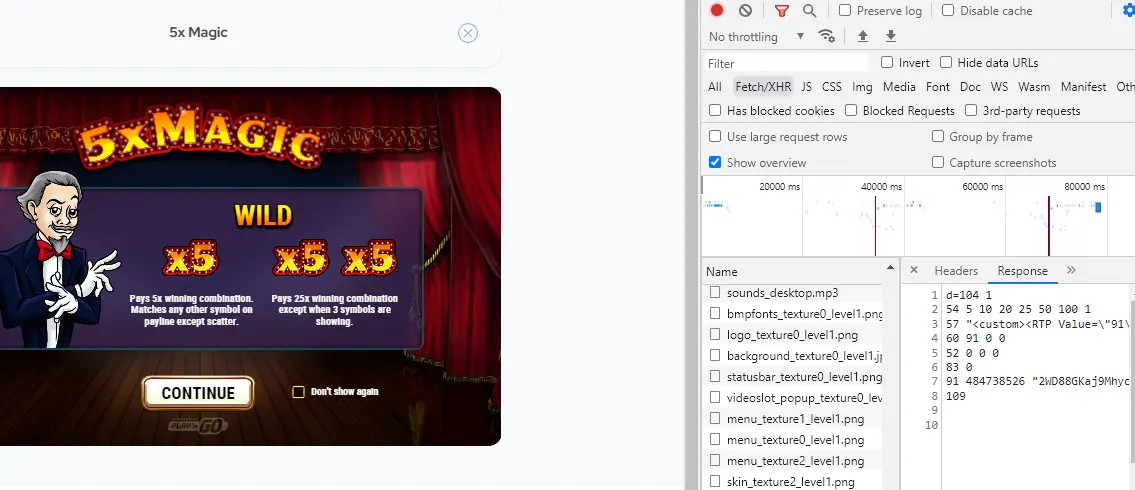This screenshot has height=490, width=1135.
Task: Import HAR file upload arrow
Action: click(863, 36)
